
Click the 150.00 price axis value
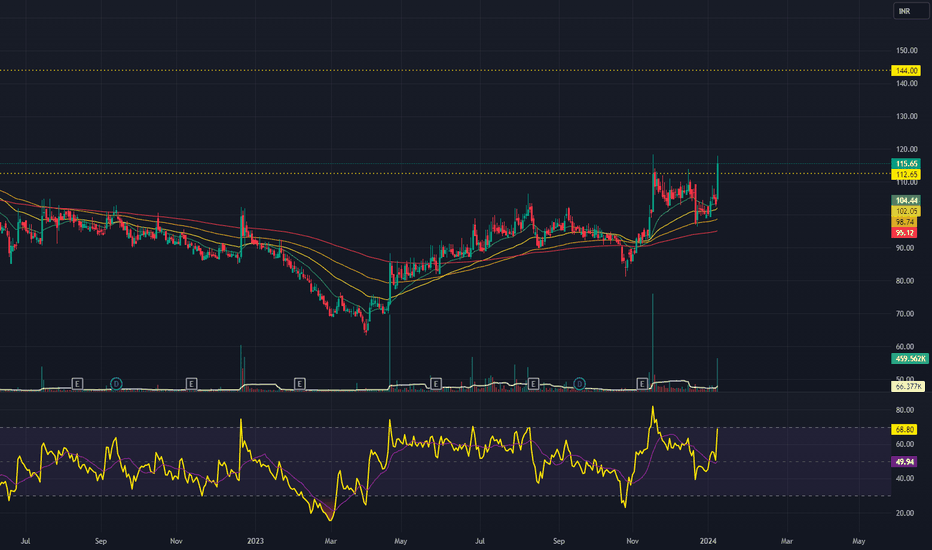(907, 51)
